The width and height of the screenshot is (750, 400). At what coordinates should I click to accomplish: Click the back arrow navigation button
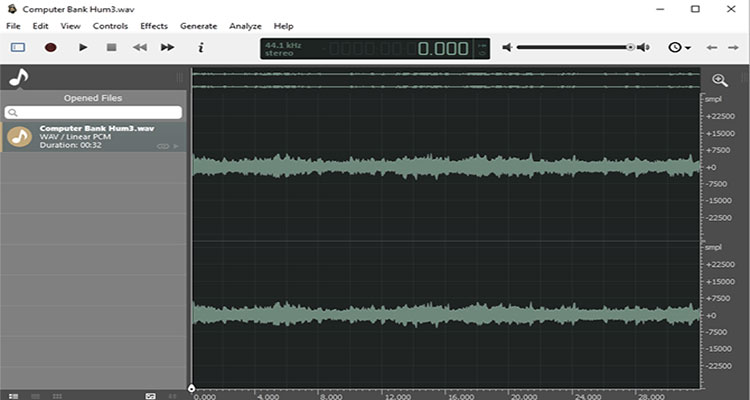point(712,47)
